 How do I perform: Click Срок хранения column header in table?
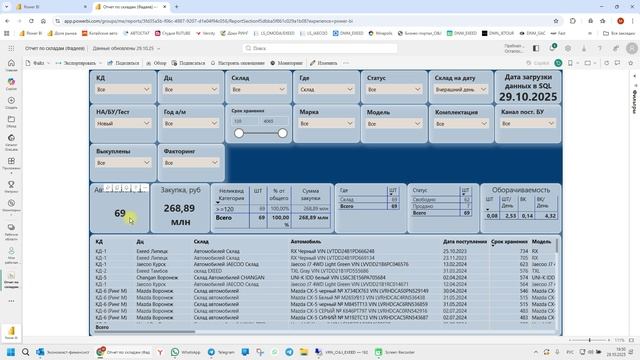click(x=509, y=242)
